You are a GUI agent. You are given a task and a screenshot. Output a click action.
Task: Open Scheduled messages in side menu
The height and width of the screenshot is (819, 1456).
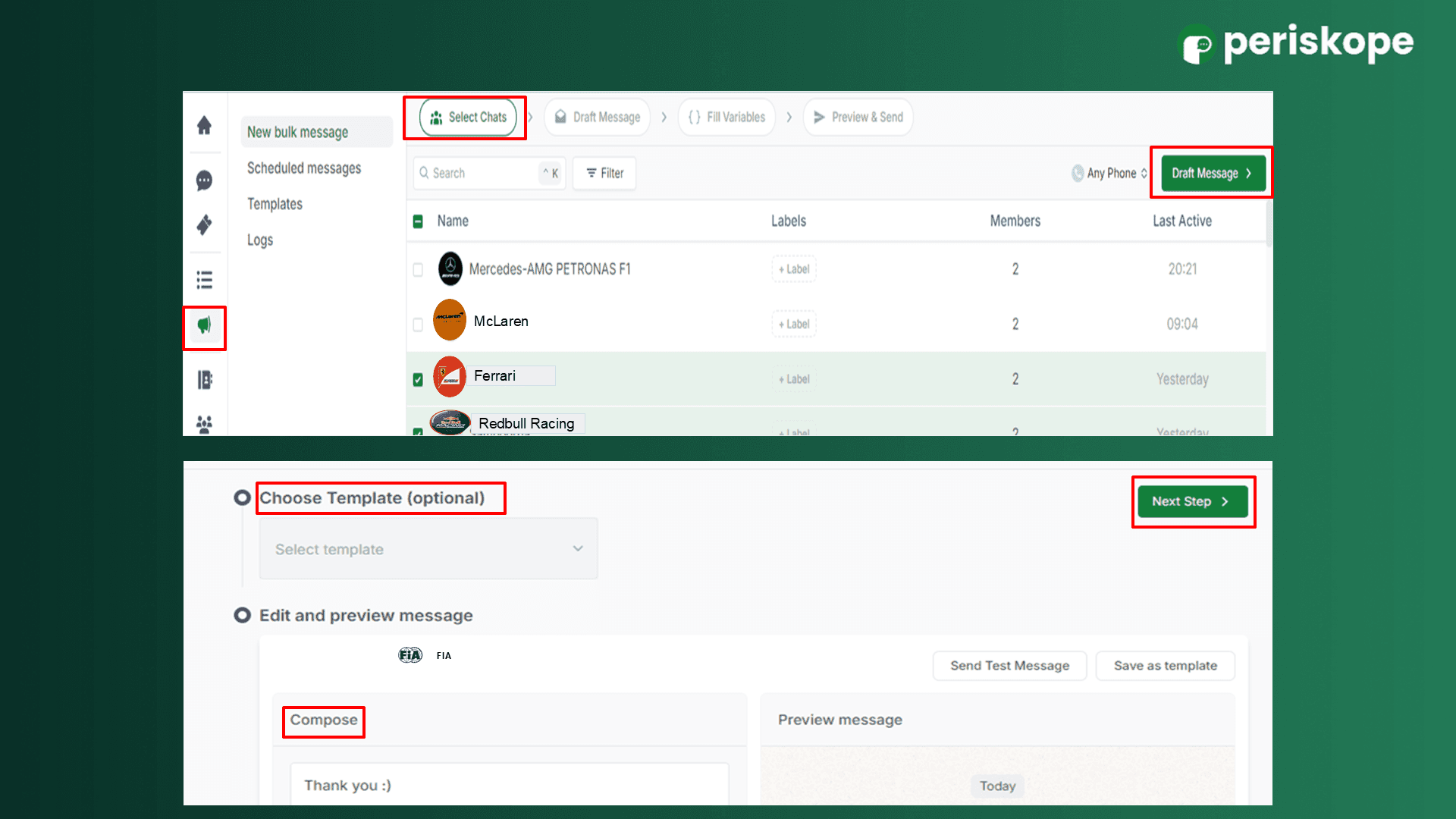(x=304, y=168)
